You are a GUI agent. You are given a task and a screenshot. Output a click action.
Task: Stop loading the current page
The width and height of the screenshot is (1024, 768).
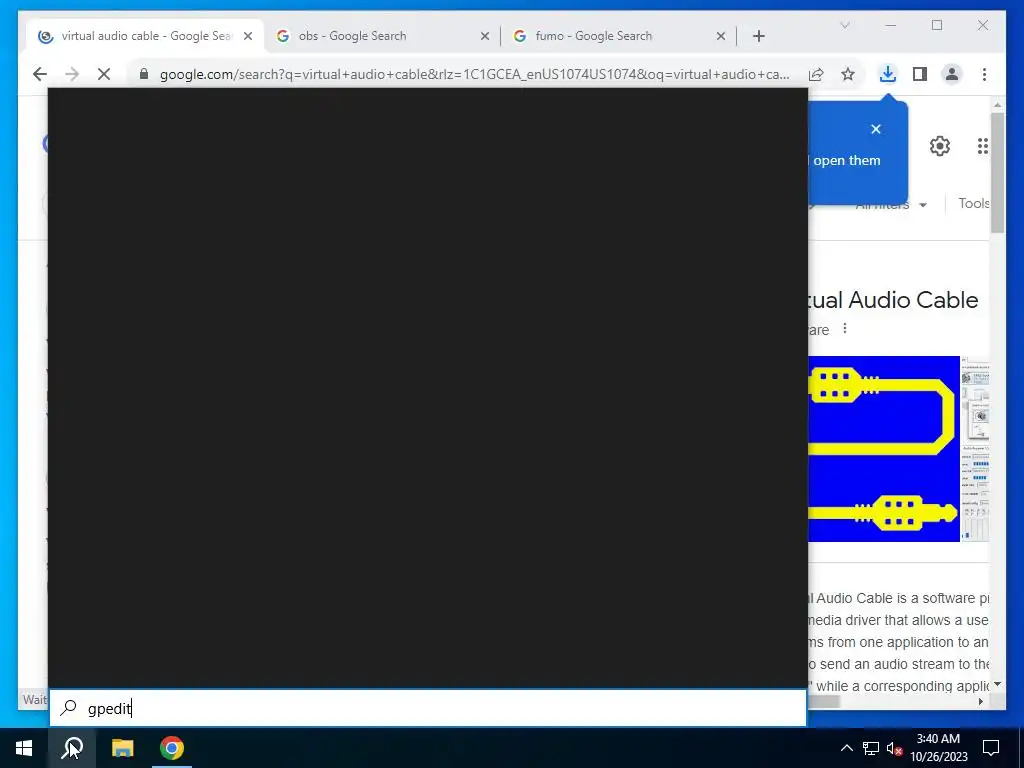(x=104, y=74)
